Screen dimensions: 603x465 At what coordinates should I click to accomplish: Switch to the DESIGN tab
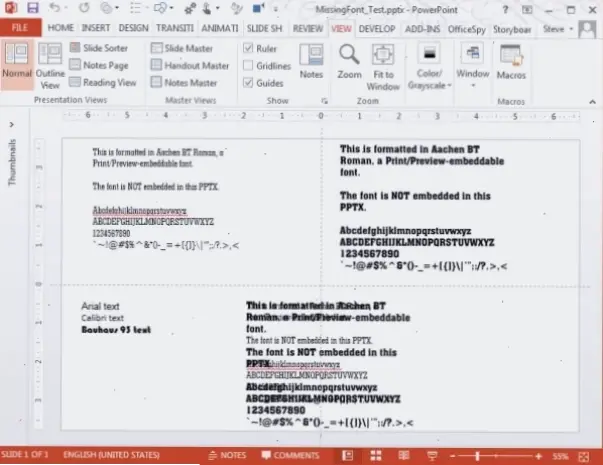(x=133, y=28)
